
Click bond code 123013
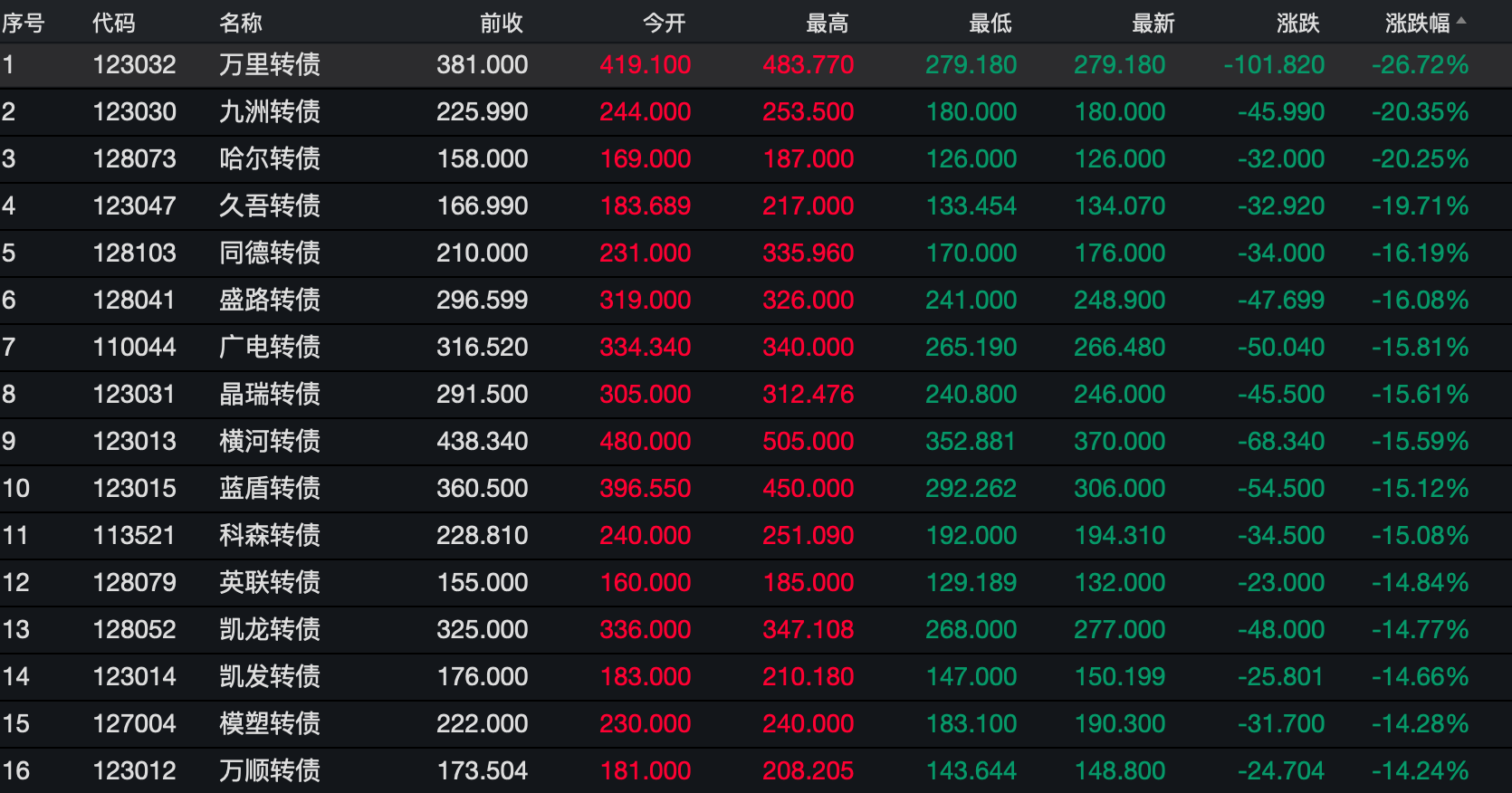134,442
